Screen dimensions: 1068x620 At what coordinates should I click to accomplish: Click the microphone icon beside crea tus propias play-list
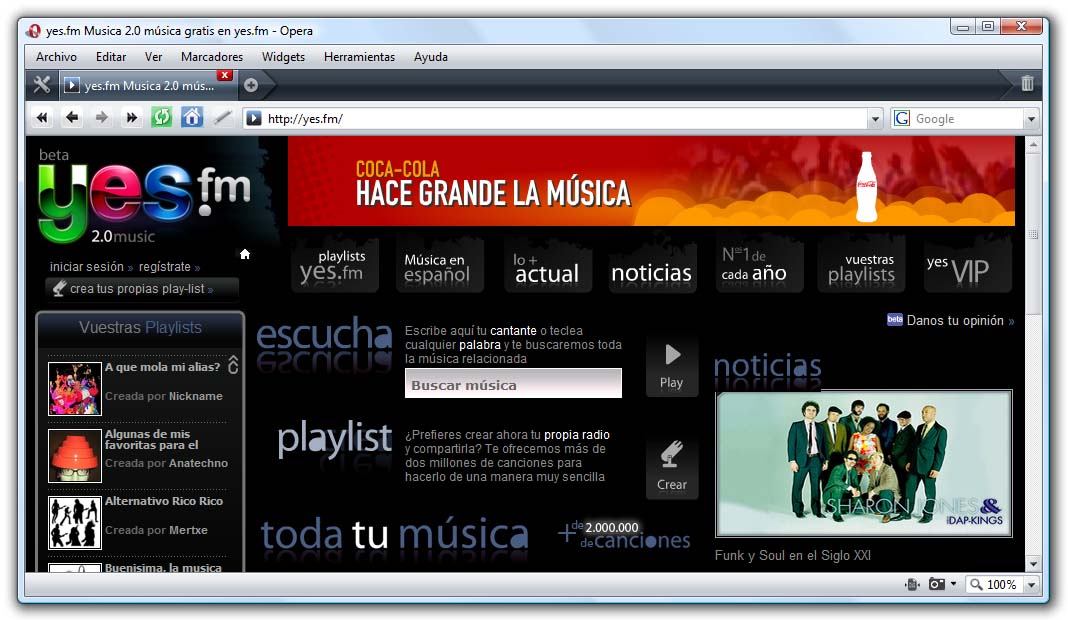click(x=59, y=289)
